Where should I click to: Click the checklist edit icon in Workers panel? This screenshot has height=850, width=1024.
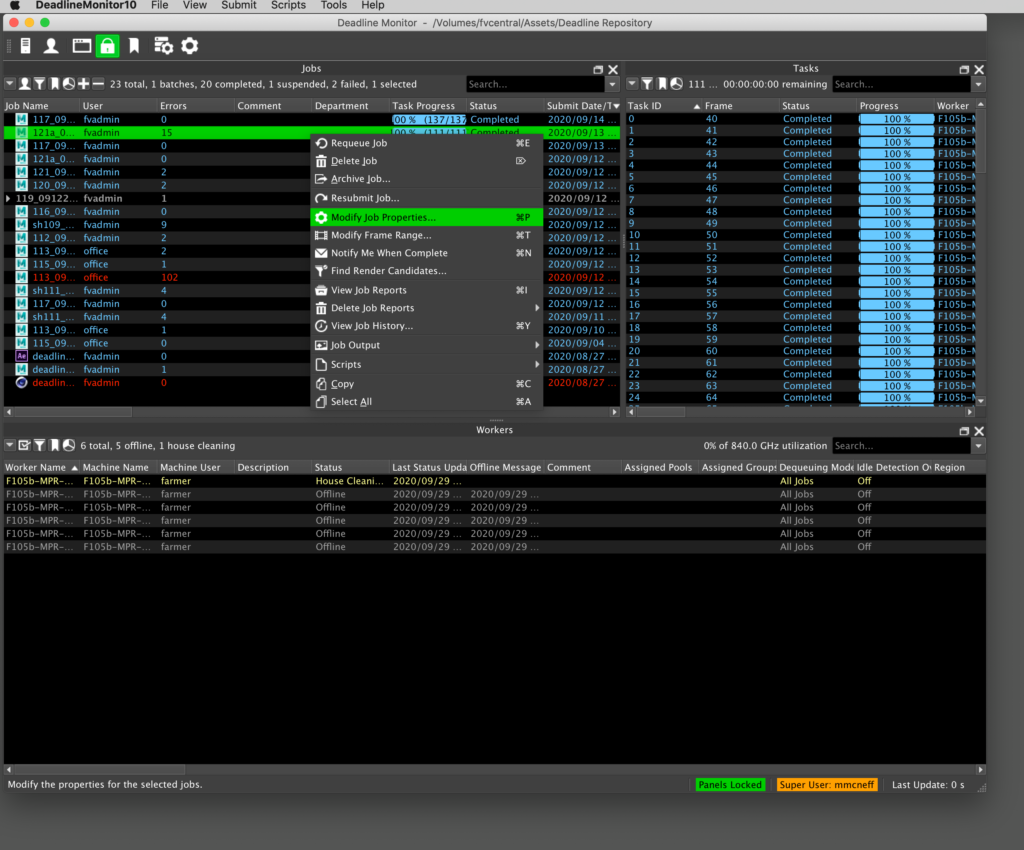25,446
